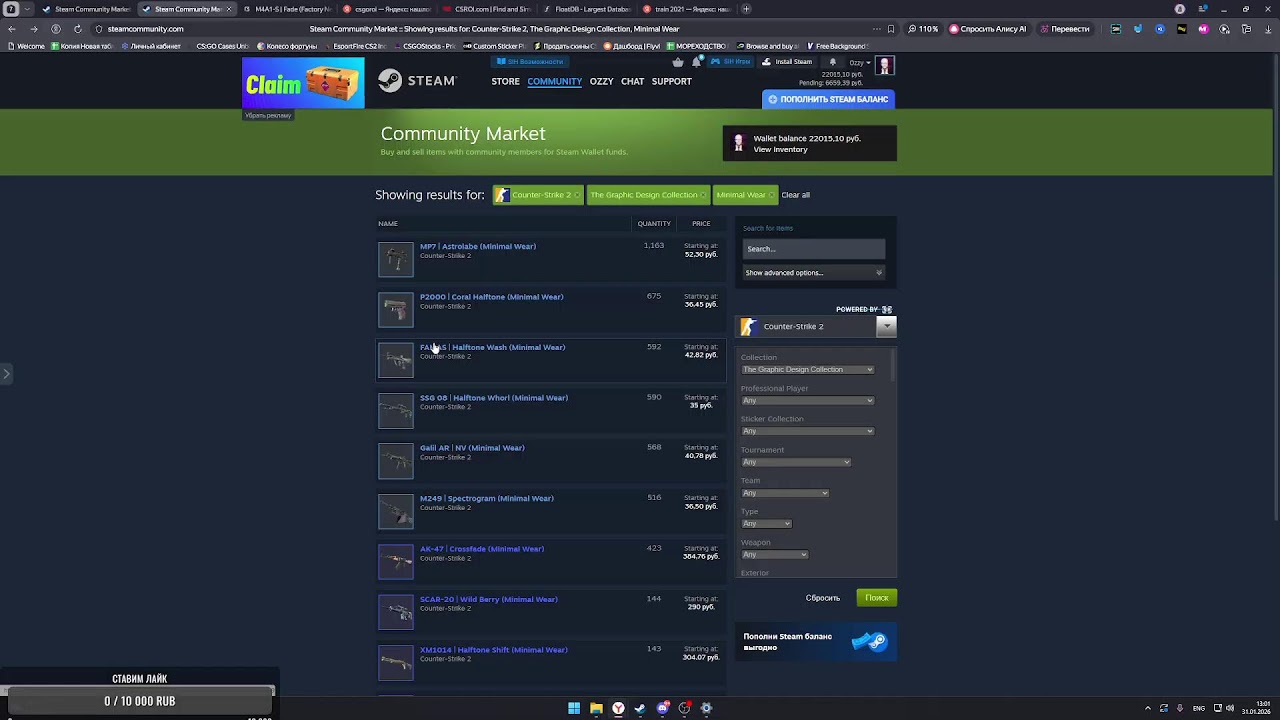Remove the Counter-Strike 2 filter tag

(x=576, y=195)
